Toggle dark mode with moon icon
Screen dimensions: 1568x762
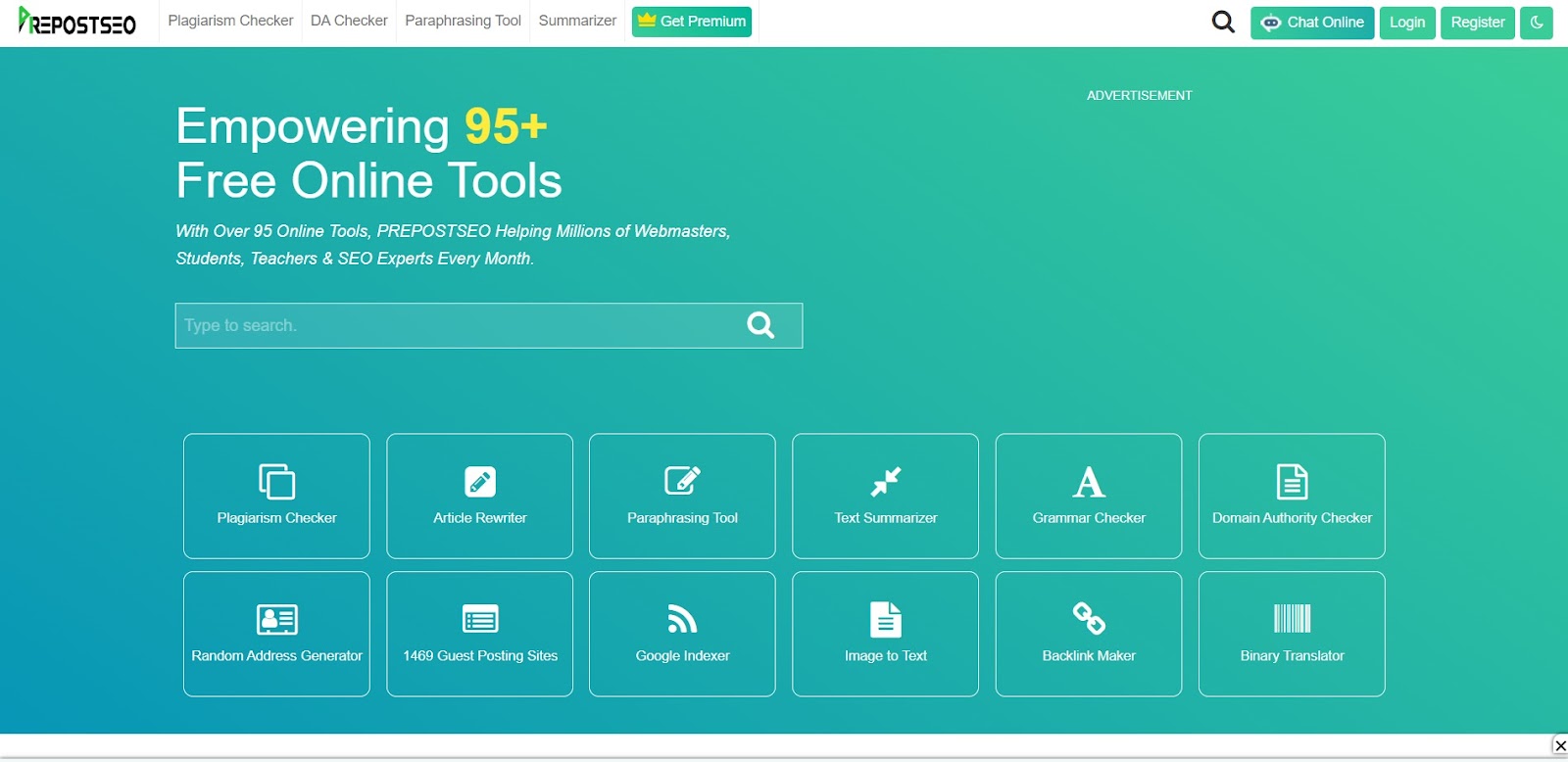pos(1537,23)
